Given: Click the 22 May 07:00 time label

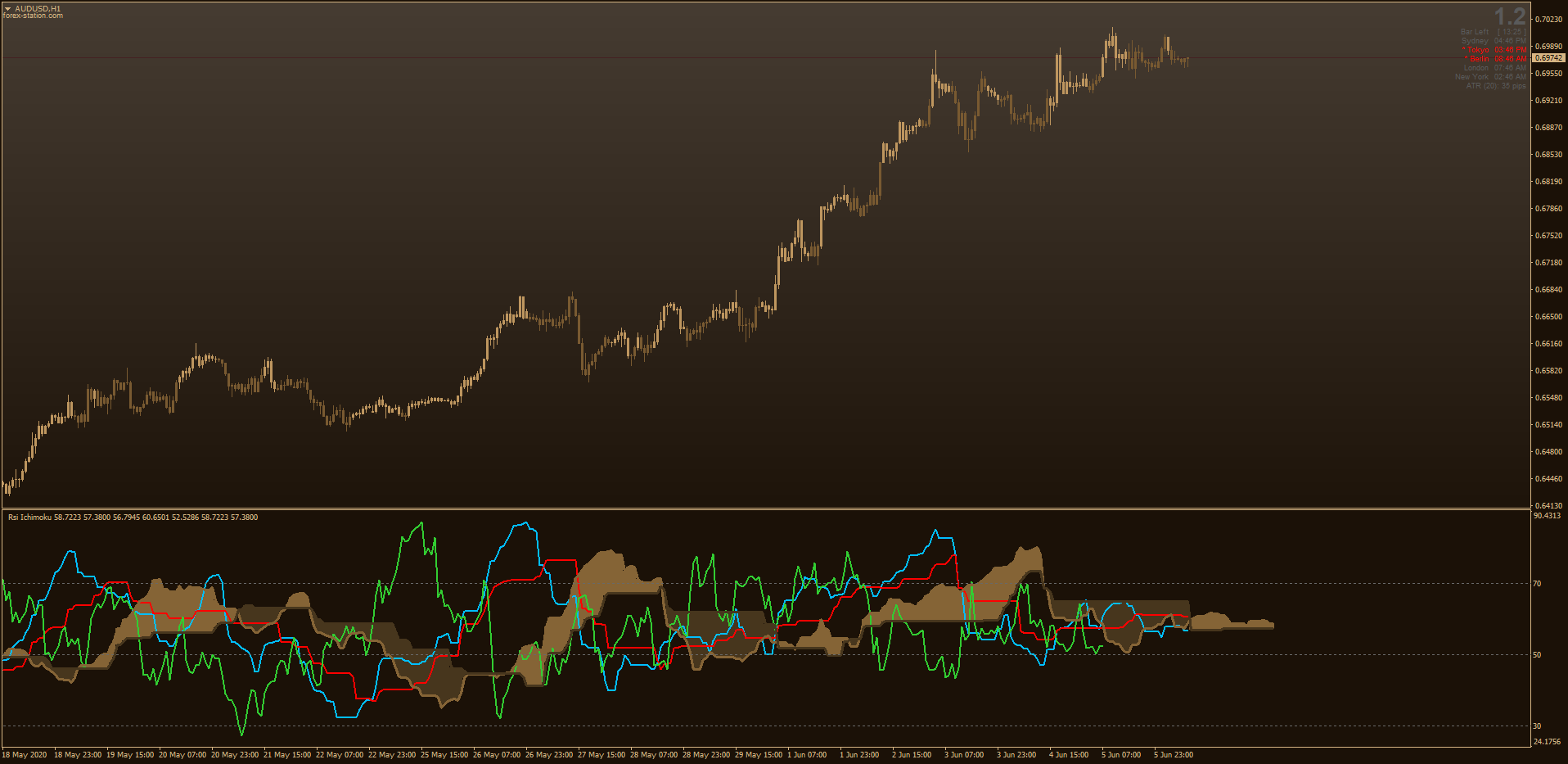Looking at the screenshot, I should (x=340, y=755).
